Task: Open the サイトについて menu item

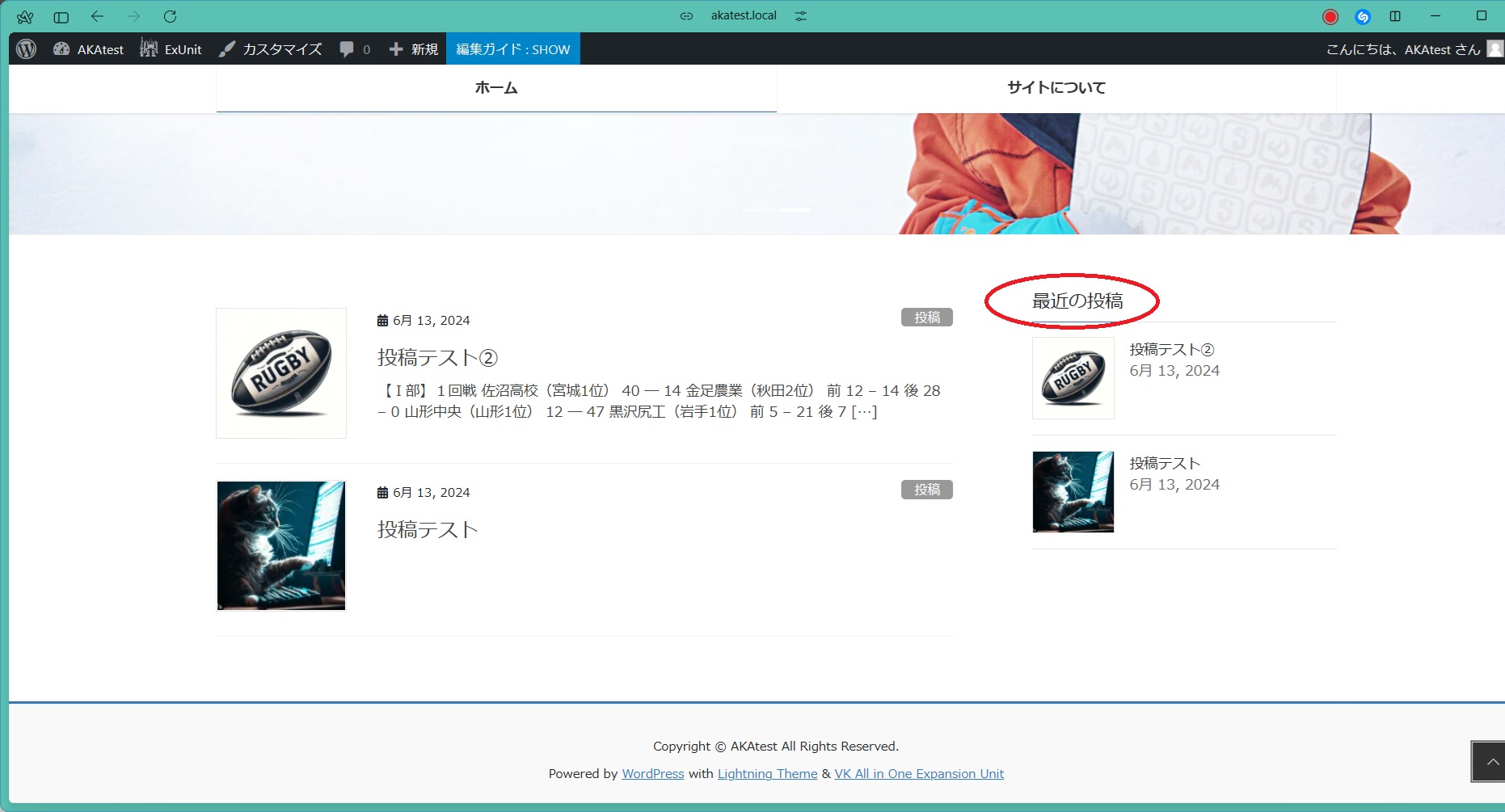Action: tap(1056, 88)
